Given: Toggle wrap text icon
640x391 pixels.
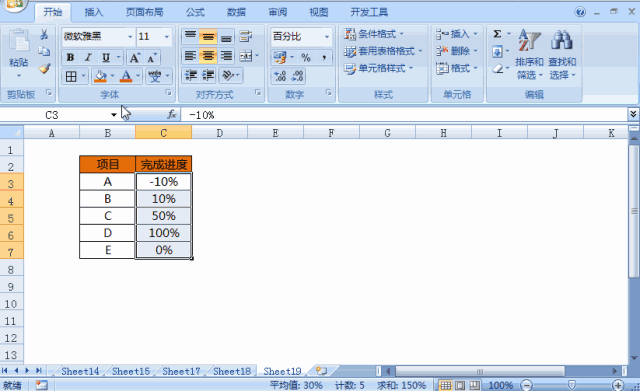Looking at the screenshot, I should click(x=246, y=36).
